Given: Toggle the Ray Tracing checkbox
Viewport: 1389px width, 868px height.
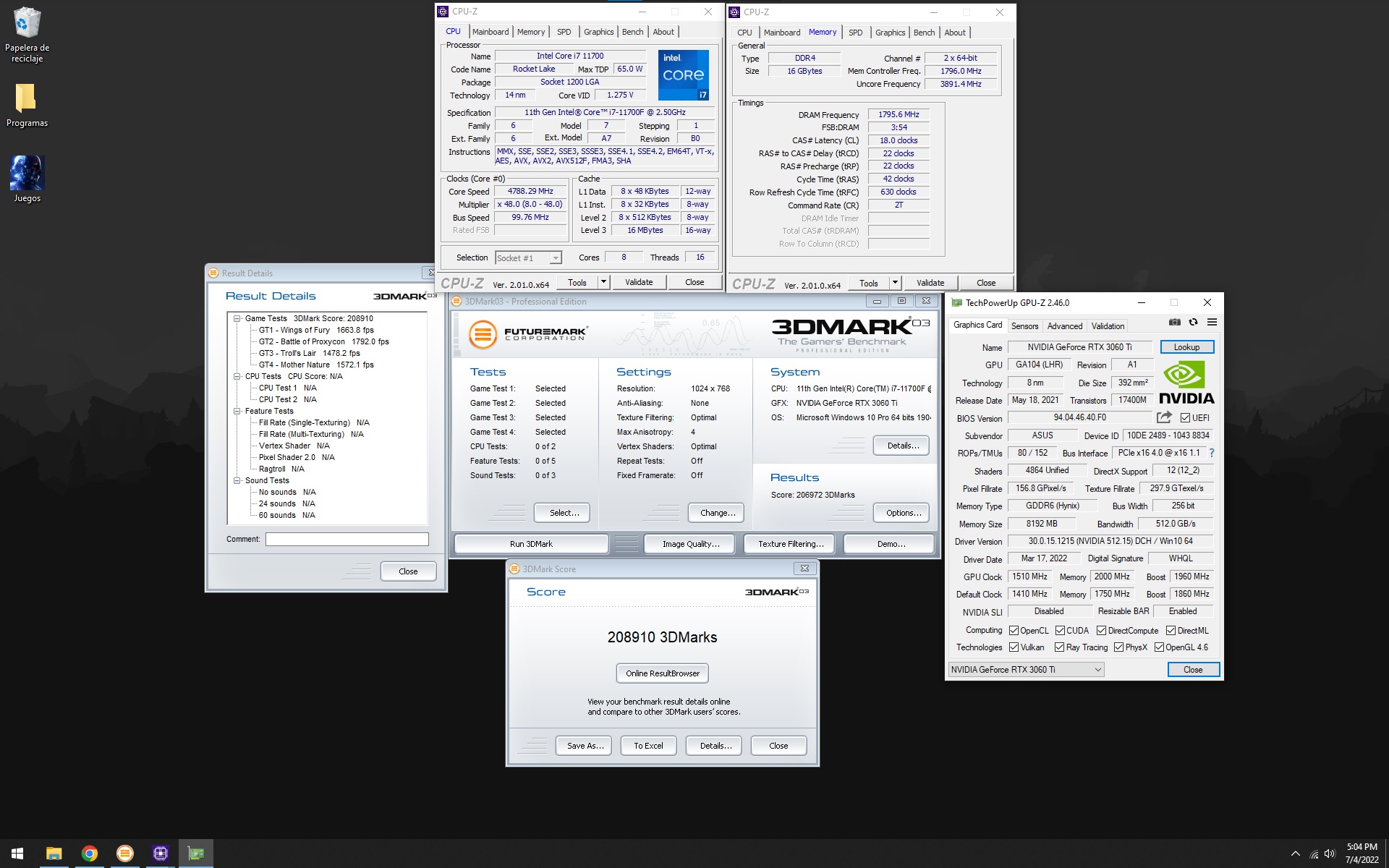Looking at the screenshot, I should tap(1059, 647).
